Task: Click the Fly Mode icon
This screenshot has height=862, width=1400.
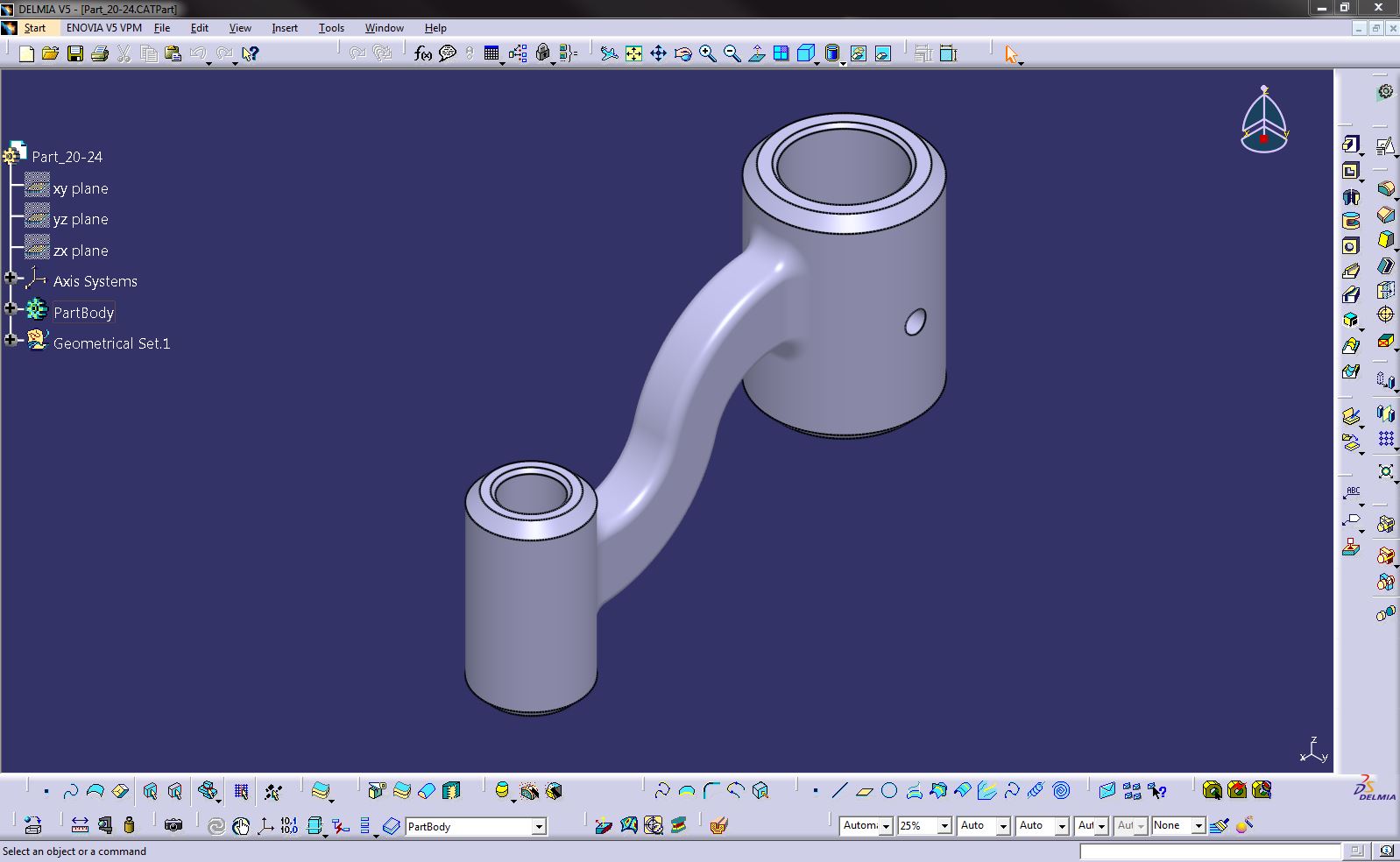Action: click(x=609, y=53)
